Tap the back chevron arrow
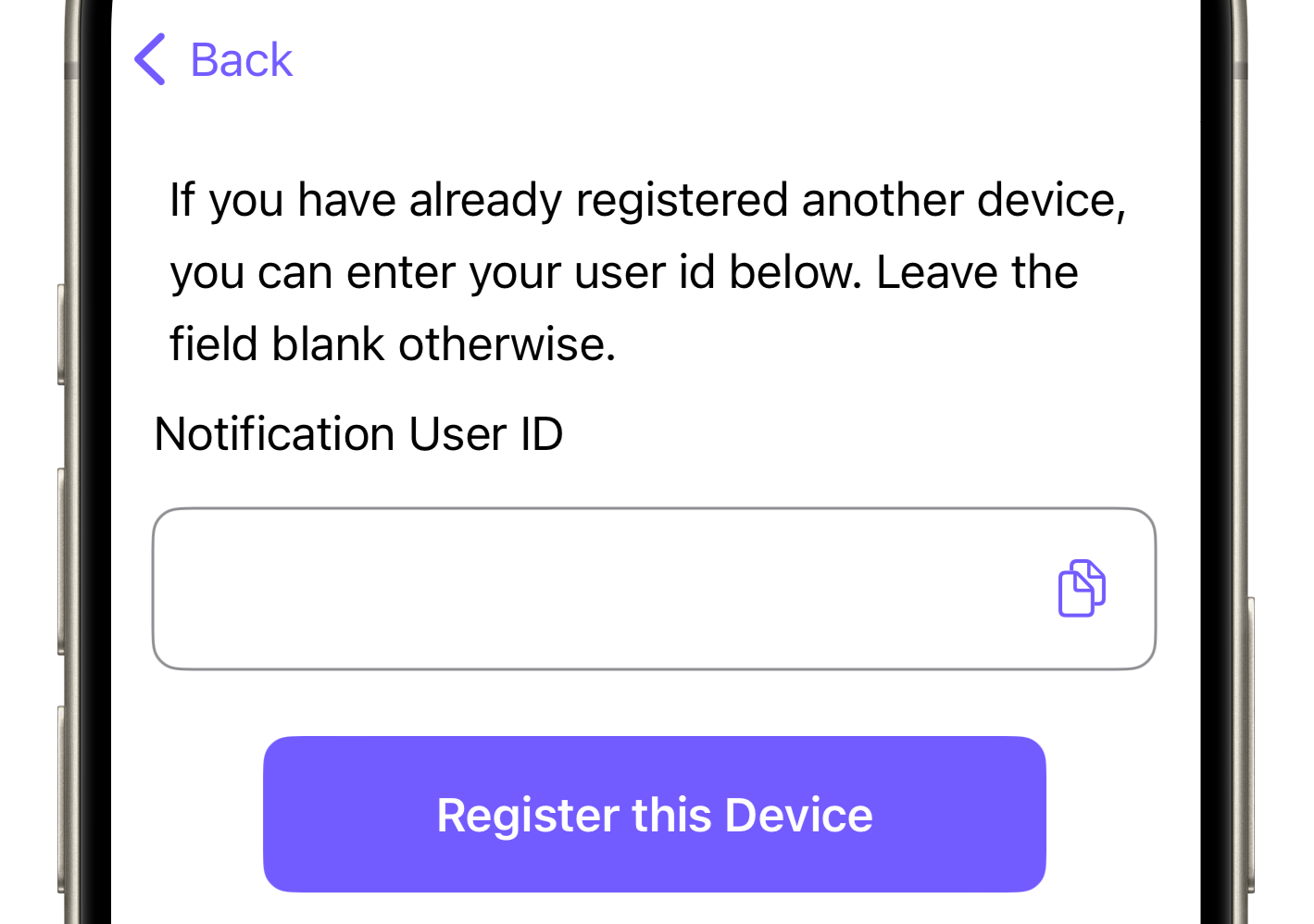The image size is (1314, 924). tap(150, 60)
